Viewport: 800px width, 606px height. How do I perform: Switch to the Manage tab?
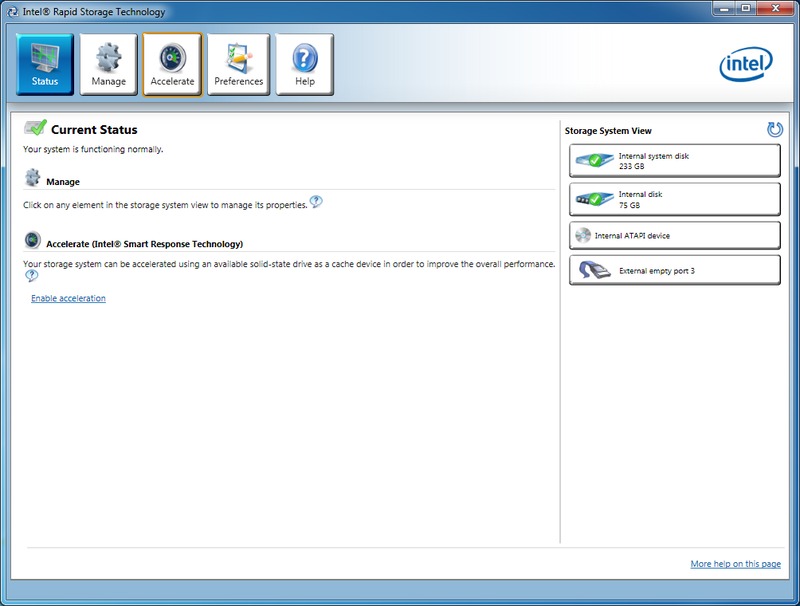click(108, 64)
